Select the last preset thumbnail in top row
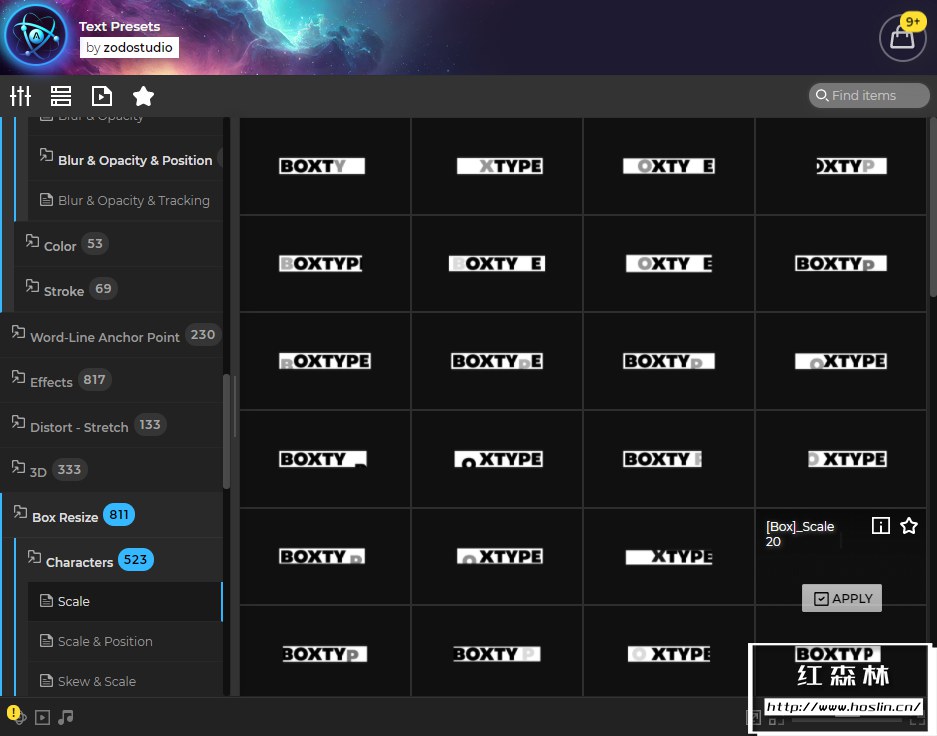937x736 pixels. pos(840,166)
